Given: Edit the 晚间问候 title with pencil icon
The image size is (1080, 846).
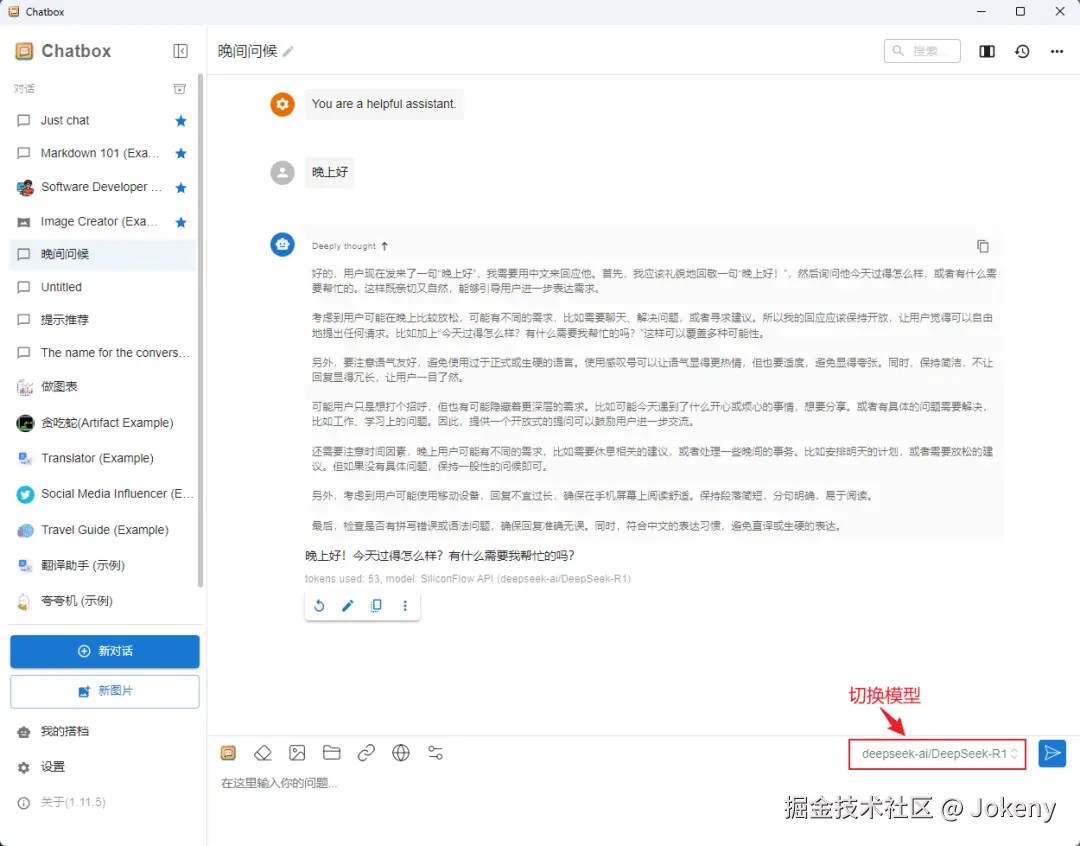Looking at the screenshot, I should click(288, 52).
